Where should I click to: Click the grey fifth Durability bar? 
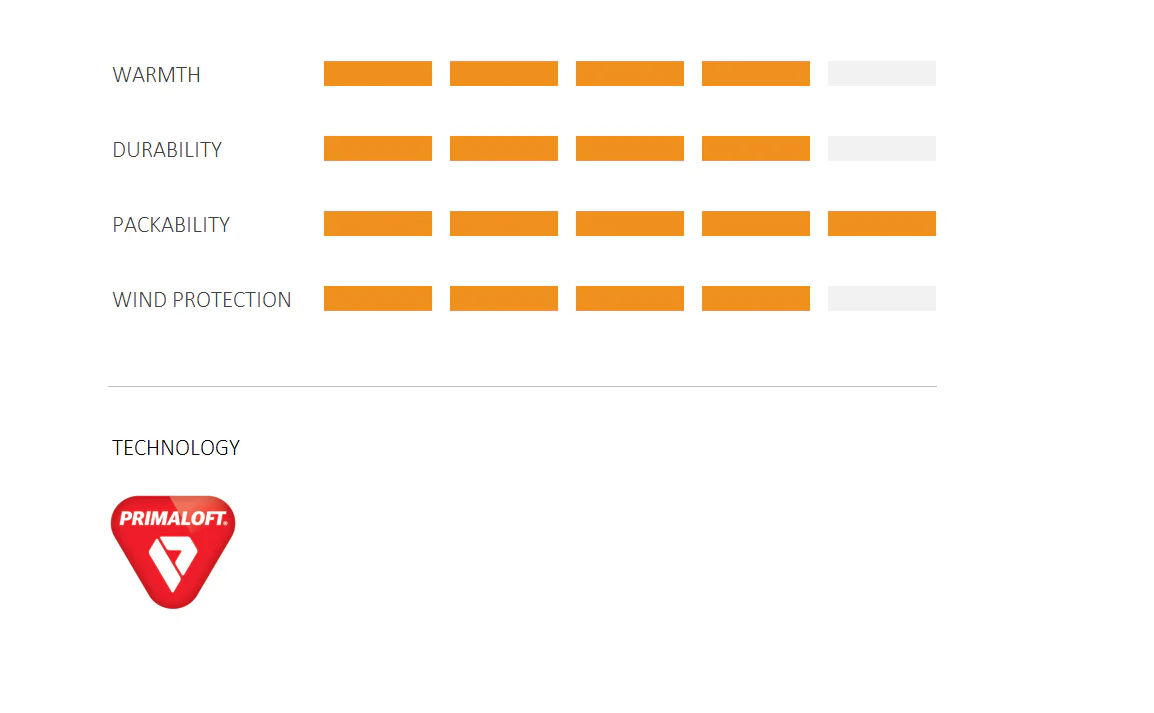pyautogui.click(x=882, y=149)
